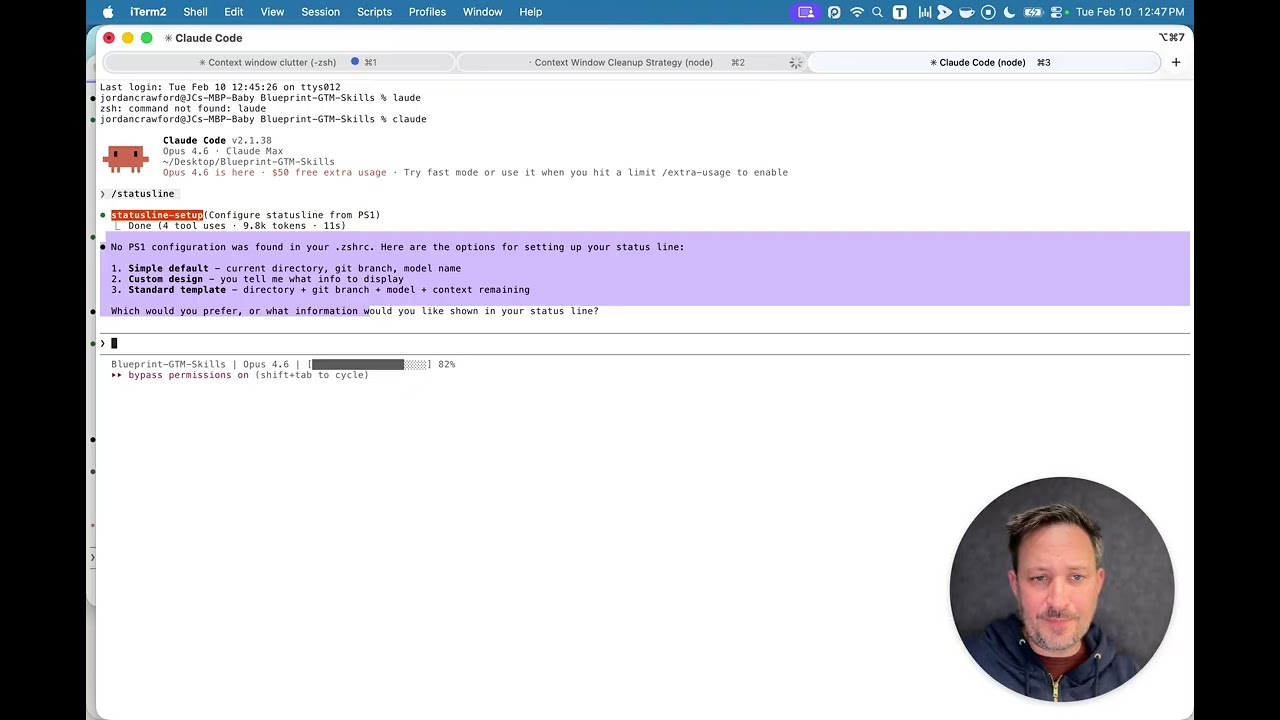Open the Apple menu
1280x720 pixels.
[x=108, y=12]
